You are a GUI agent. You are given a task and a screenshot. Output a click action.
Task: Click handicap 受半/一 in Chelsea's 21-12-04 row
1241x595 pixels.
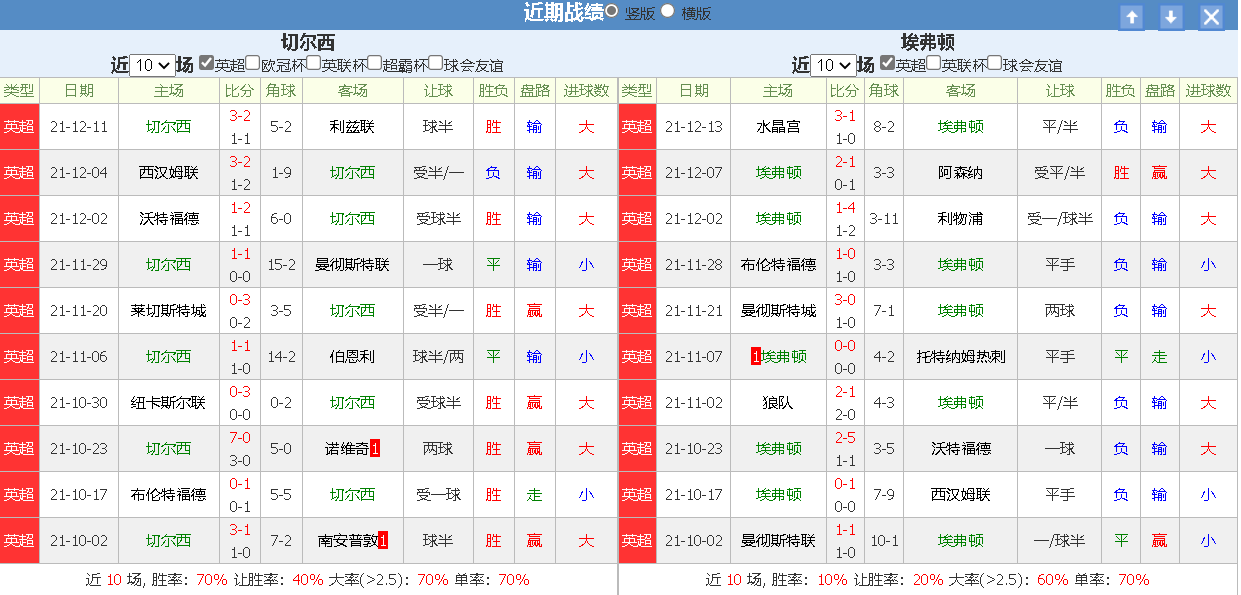[x=438, y=173]
